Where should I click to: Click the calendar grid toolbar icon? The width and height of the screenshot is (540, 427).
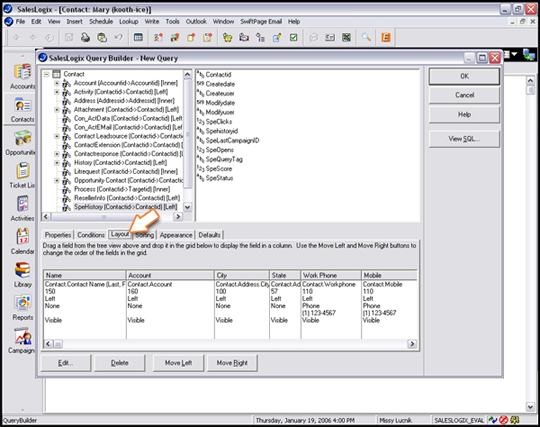[138, 37]
